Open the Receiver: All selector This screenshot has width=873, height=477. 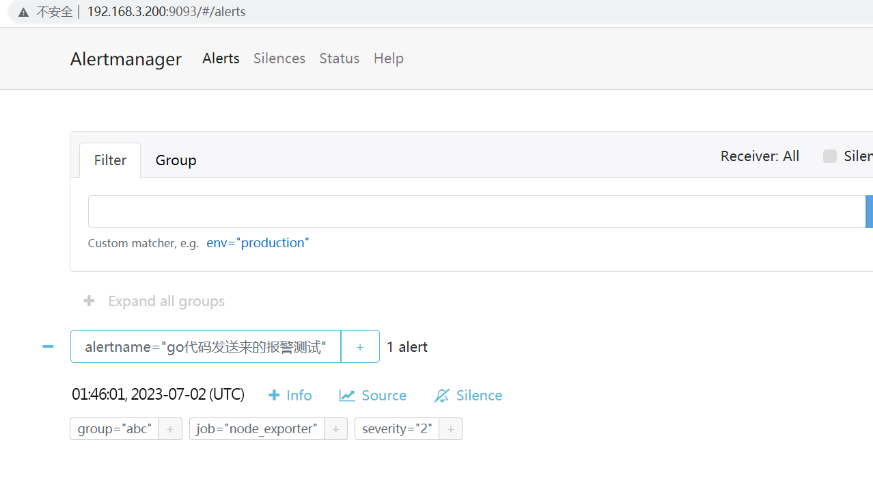pos(759,156)
